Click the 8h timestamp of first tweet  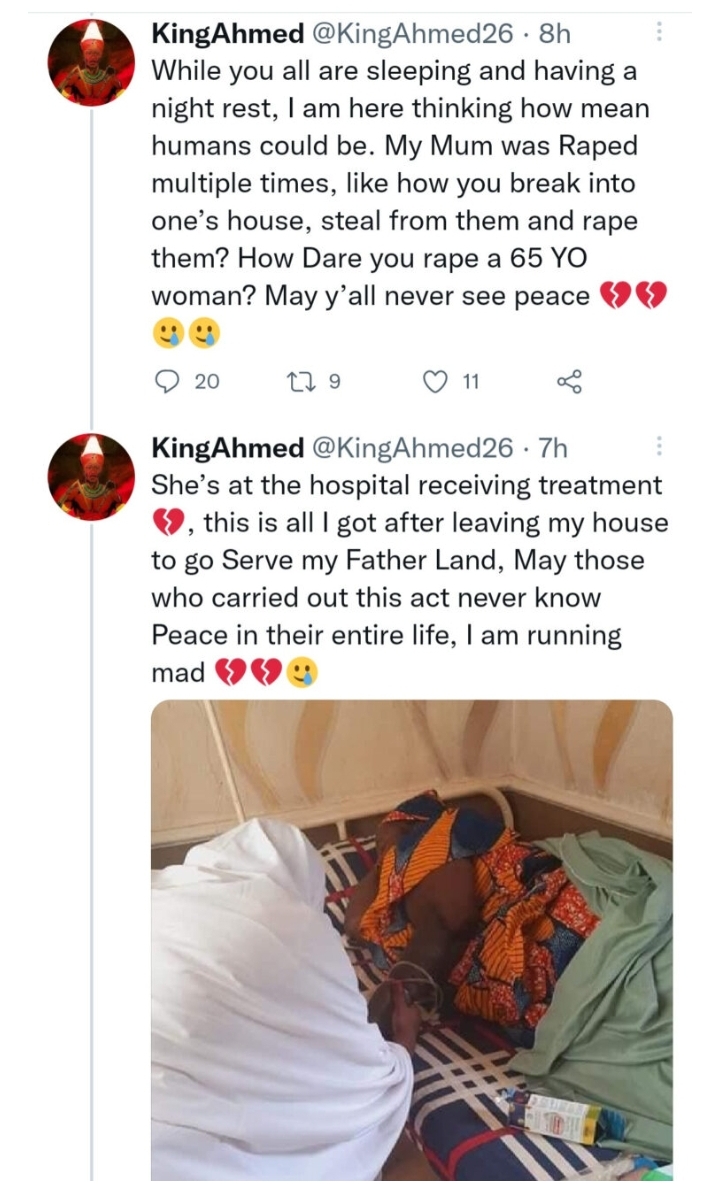555,34
